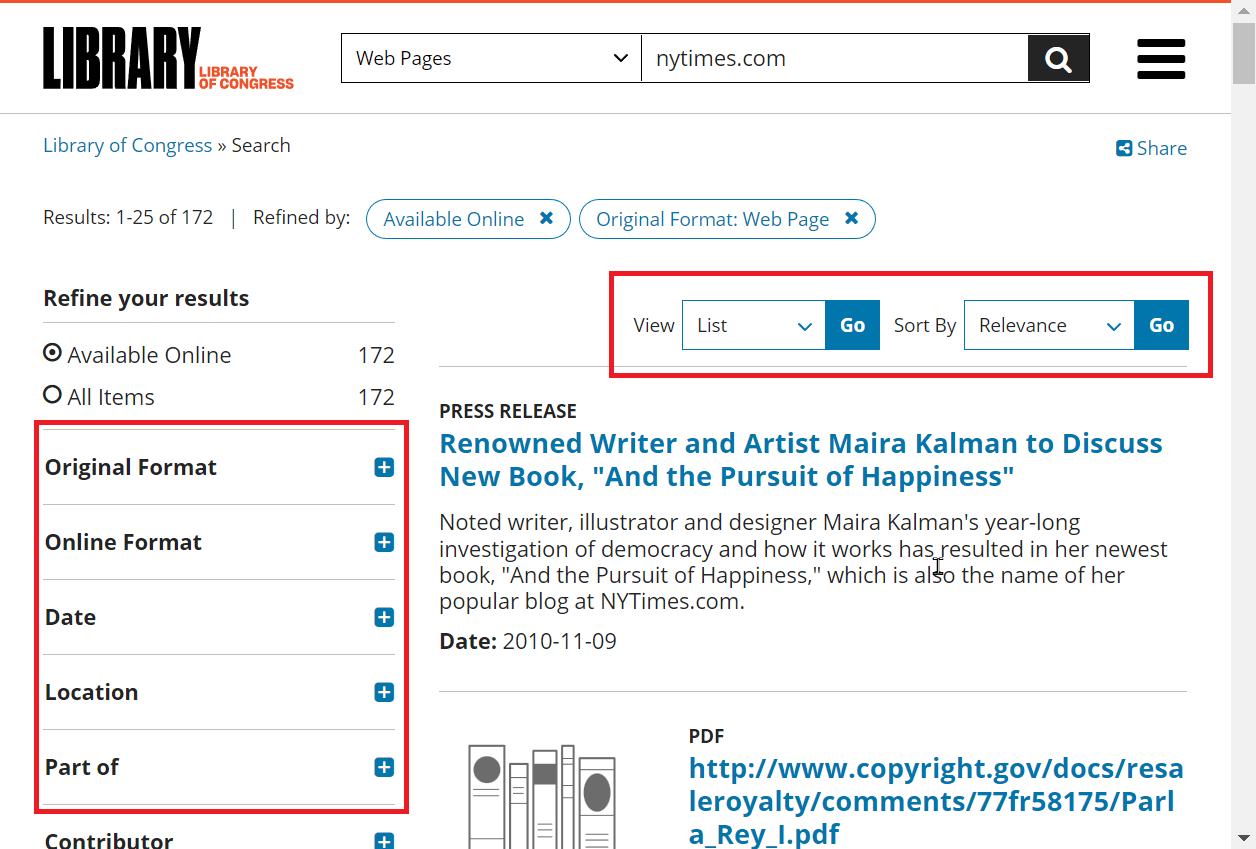Open the copyright.gov Parla_Rey_I.pdf link
1256x849 pixels.
[x=936, y=801]
